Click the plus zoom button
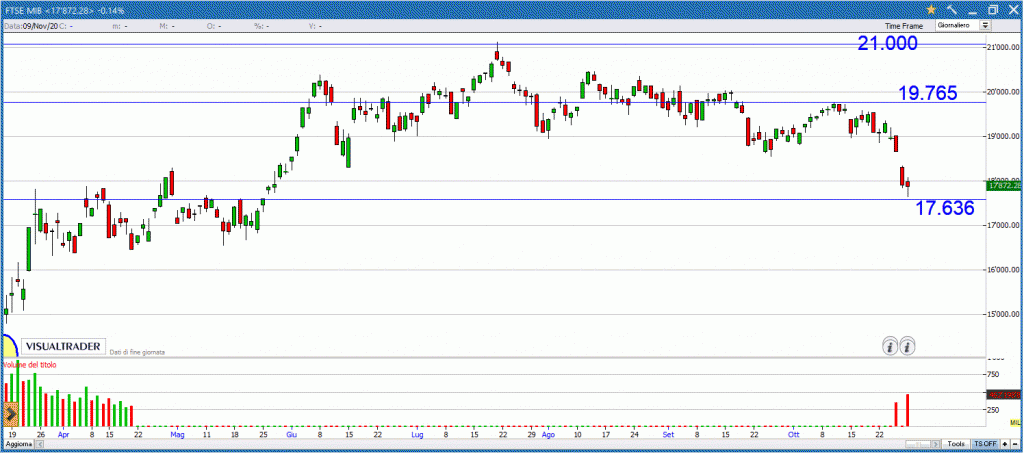This screenshot has height=453, width=1024. [1005, 444]
